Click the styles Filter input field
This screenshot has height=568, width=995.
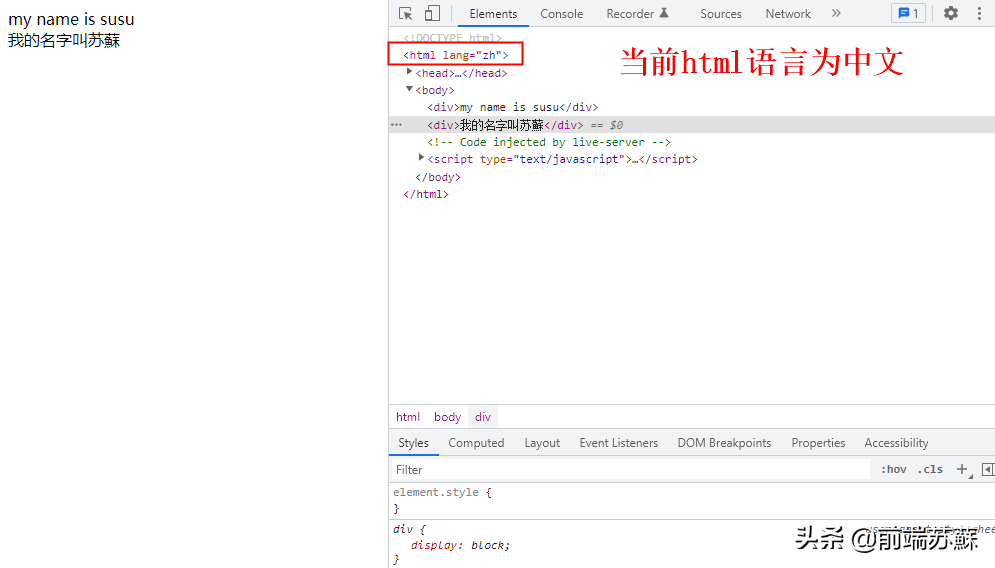pos(631,470)
